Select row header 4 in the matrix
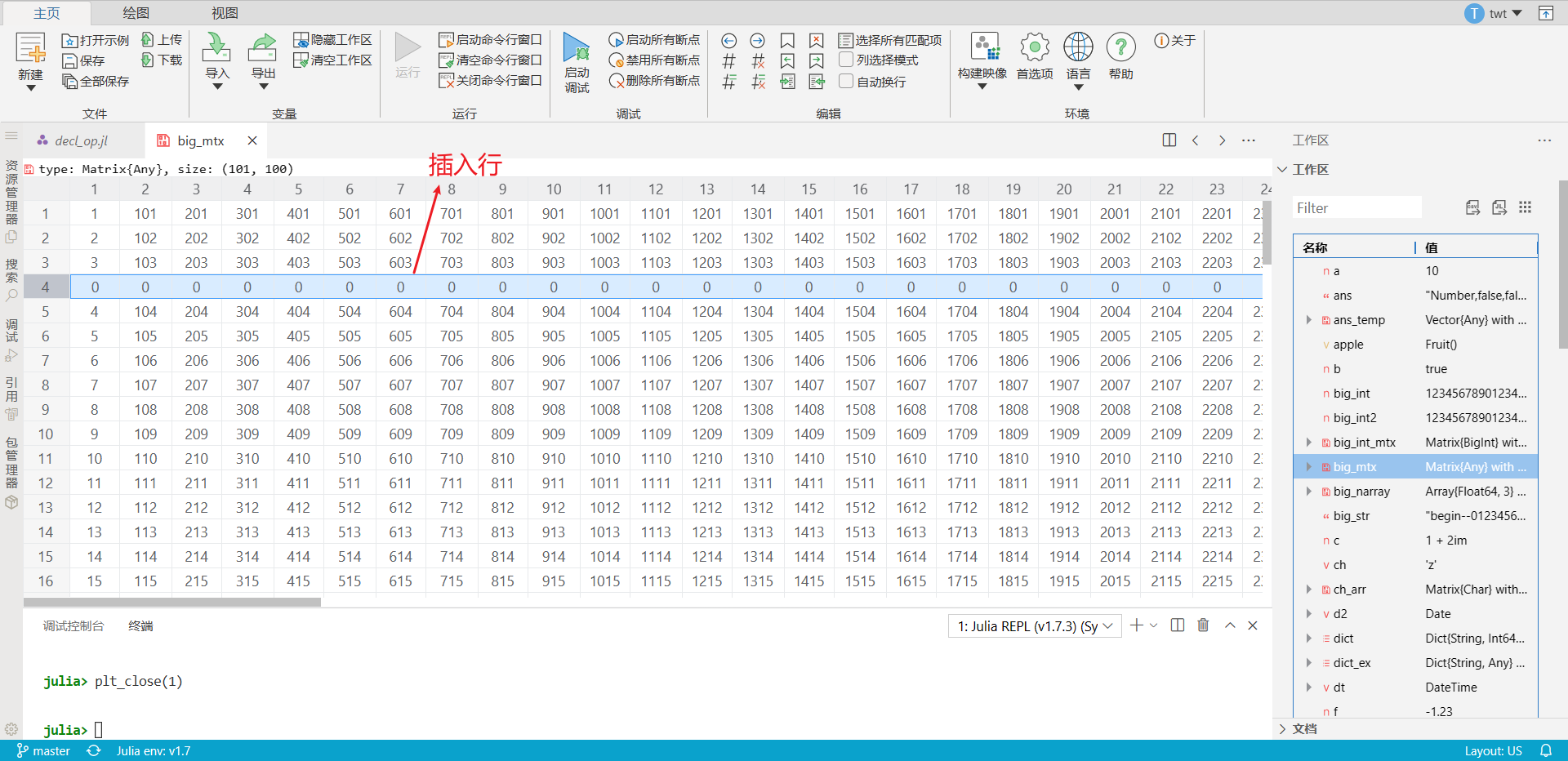1568x761 pixels. [x=46, y=287]
